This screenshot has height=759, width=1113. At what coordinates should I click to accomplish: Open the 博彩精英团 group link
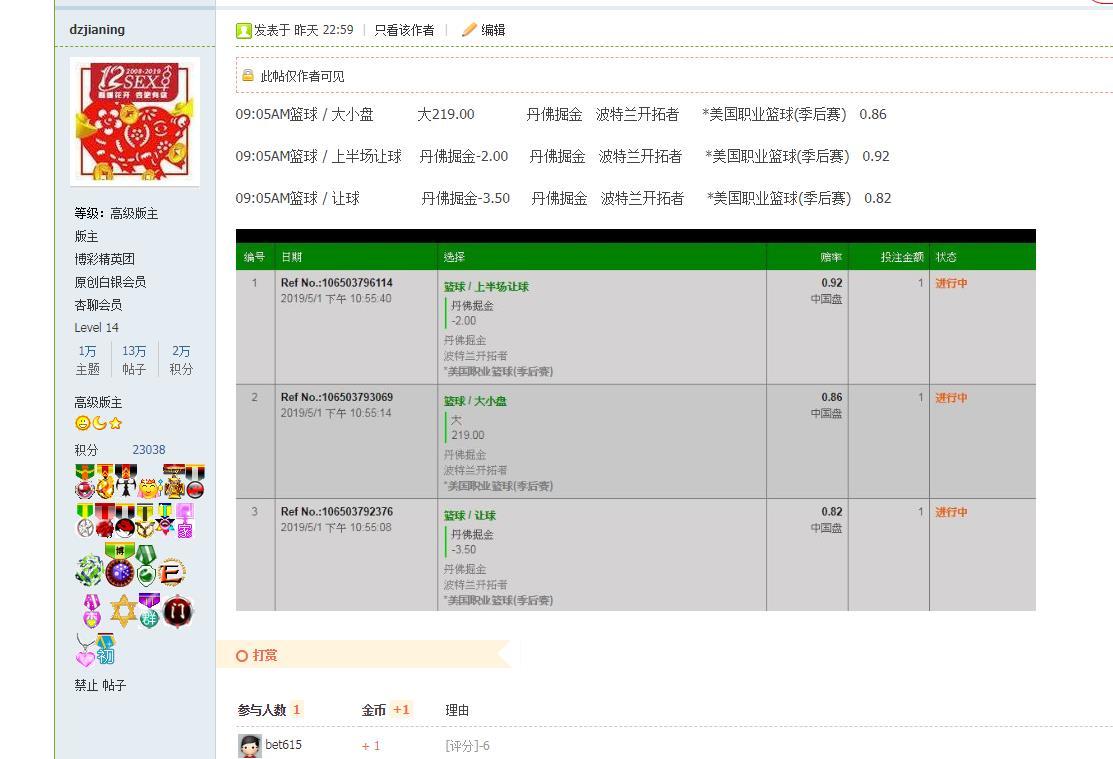(x=104, y=259)
